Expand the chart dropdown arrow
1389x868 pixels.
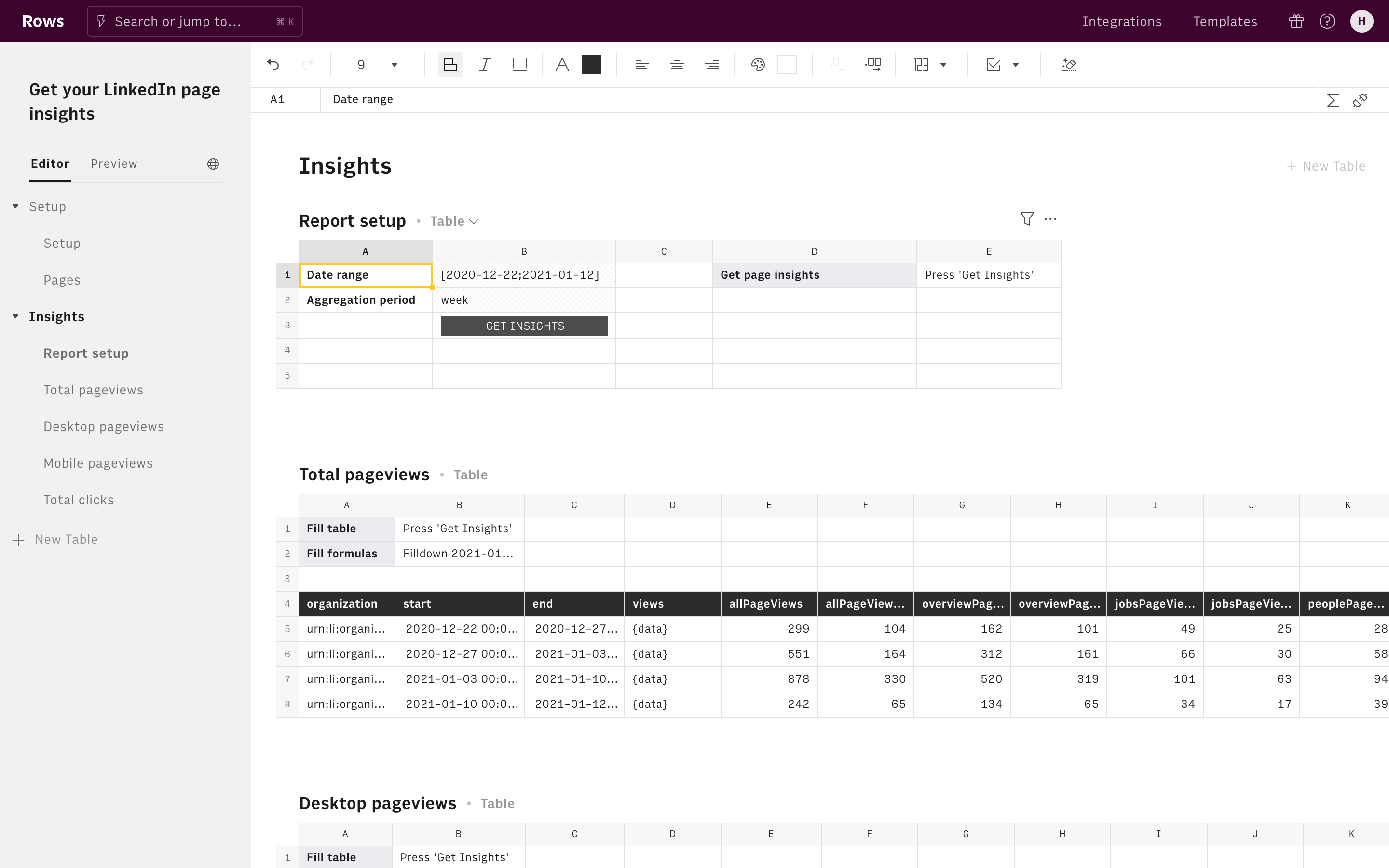[x=1015, y=65]
